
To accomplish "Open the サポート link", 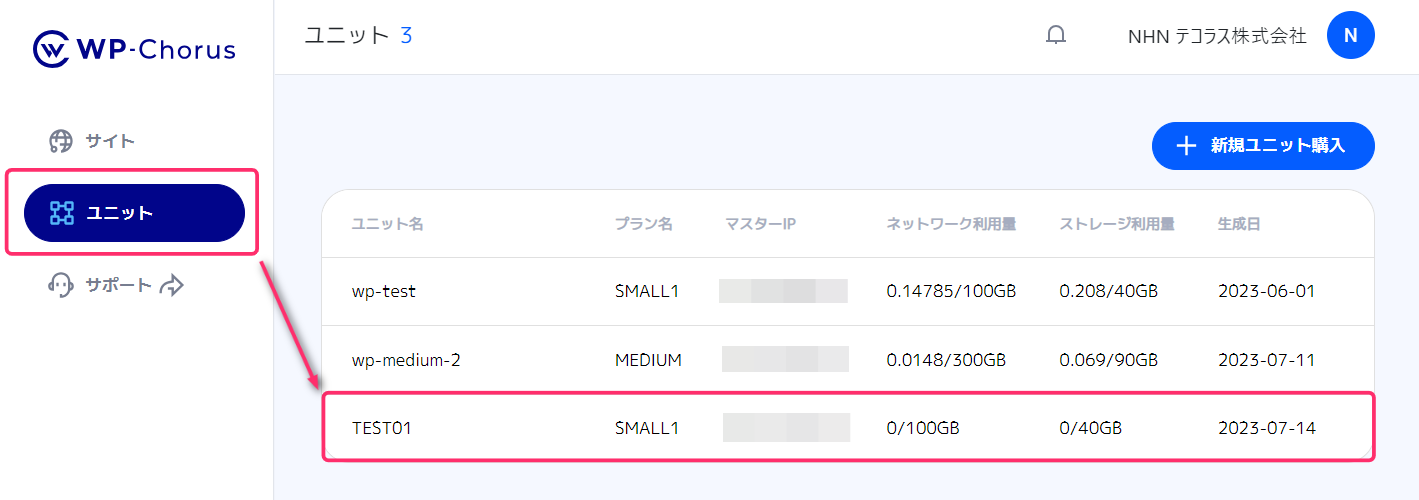I will pos(118,285).
